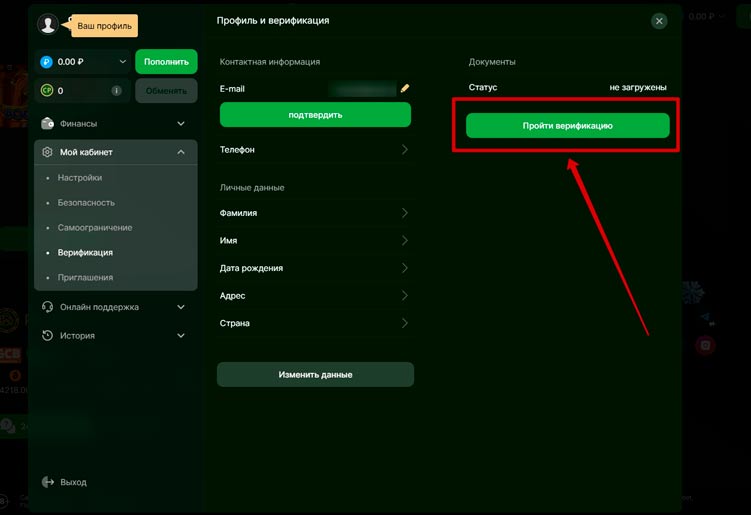This screenshot has width=751, height=515.
Task: Click the ruble currency balance icon
Action: 46,62
